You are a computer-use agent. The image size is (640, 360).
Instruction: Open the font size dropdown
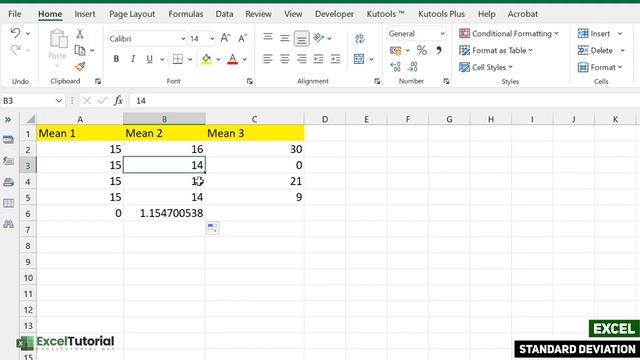point(212,39)
